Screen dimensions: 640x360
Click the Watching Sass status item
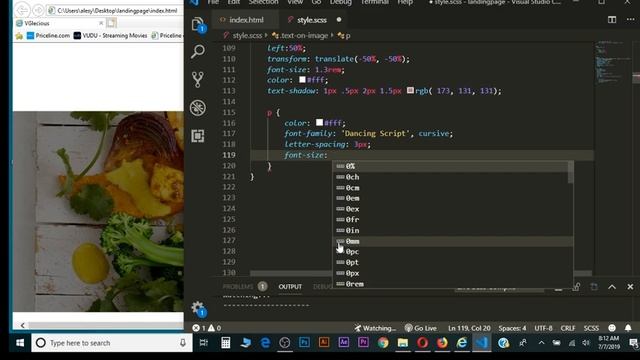[x=375, y=328]
